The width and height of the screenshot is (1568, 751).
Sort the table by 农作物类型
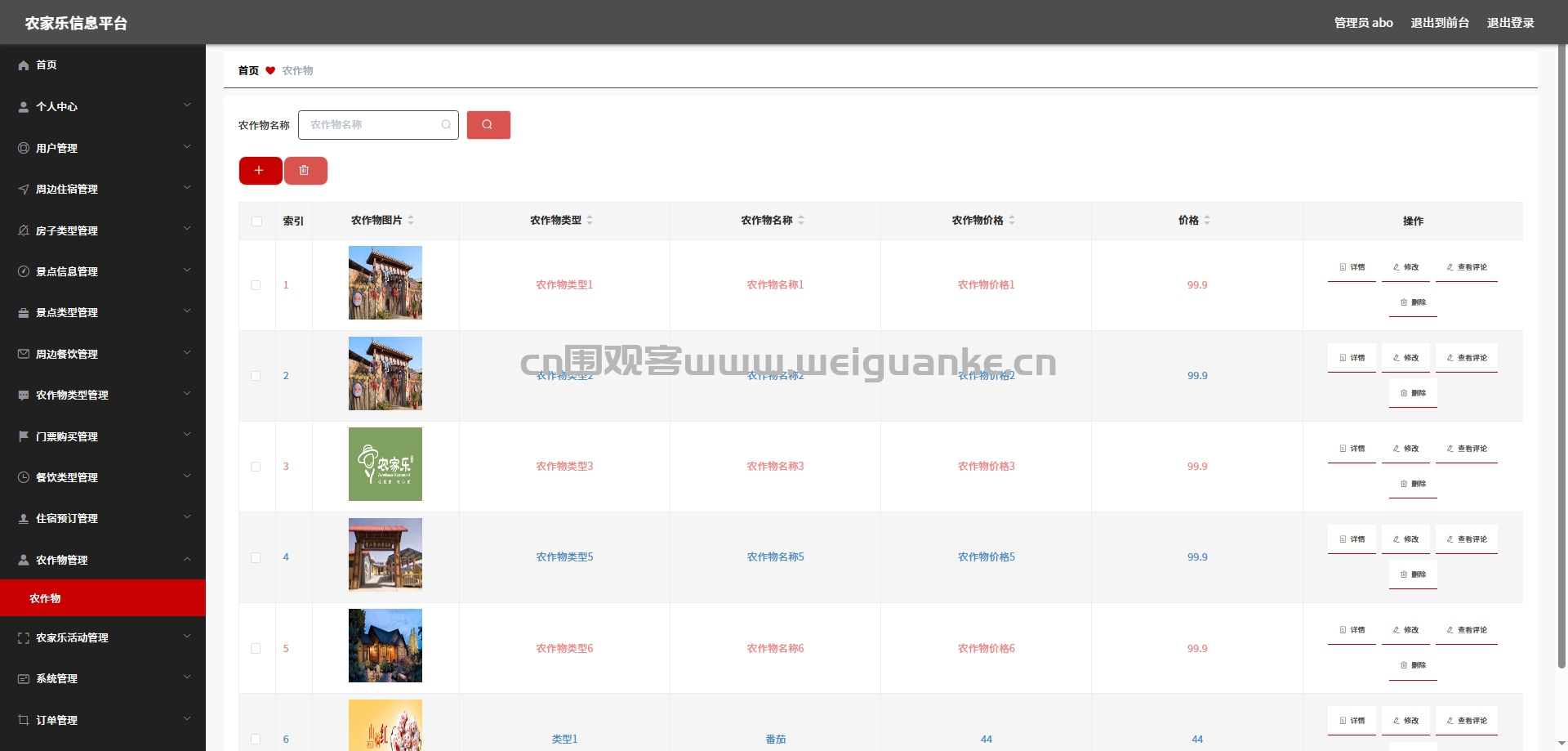[590, 221]
